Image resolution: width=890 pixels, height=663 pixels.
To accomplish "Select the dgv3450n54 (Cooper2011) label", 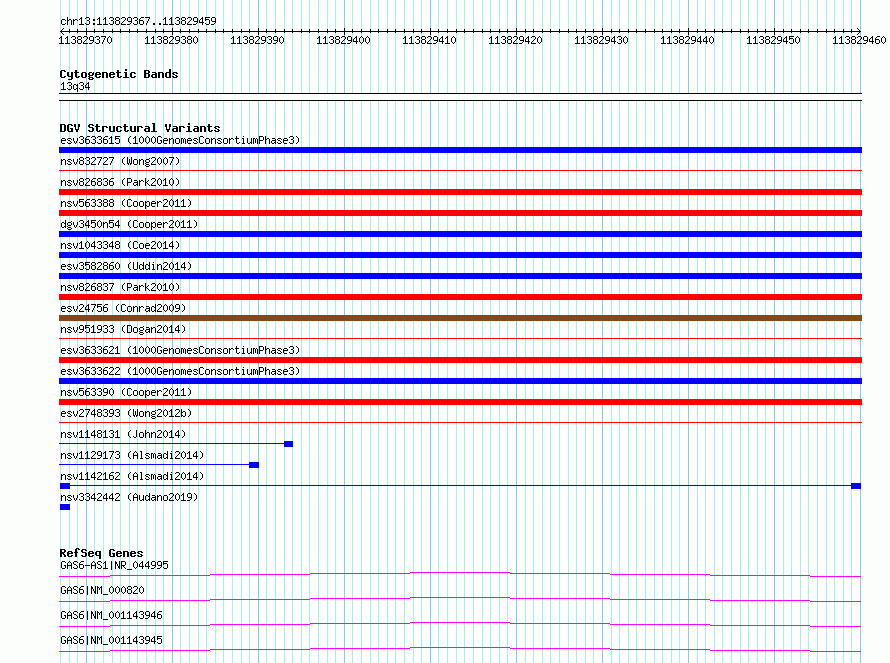I will click(x=129, y=224).
